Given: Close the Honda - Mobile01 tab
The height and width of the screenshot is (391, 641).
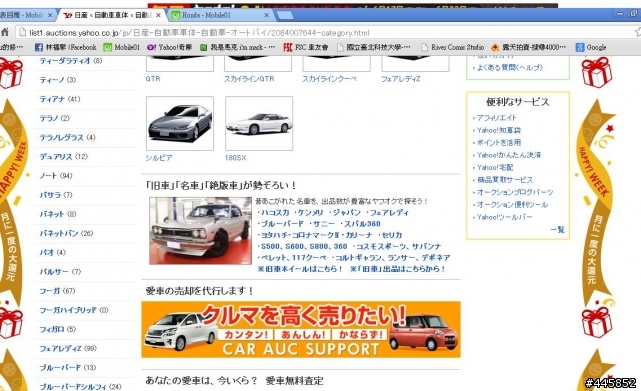Looking at the screenshot, I should tap(267, 15).
